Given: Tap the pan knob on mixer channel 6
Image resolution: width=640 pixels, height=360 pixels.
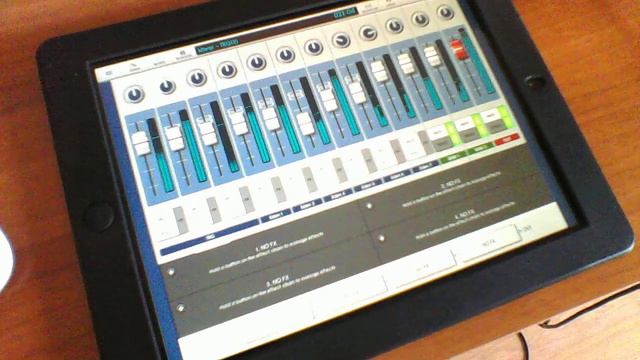Looking at the screenshot, I should tap(285, 54).
